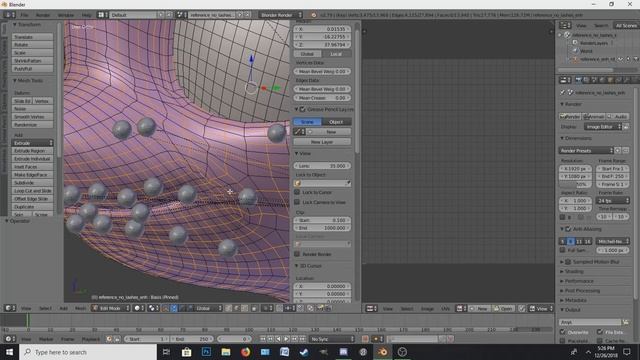The width and height of the screenshot is (640, 360).
Task: Click the viewport shading sphere icon
Action: click(138, 308)
